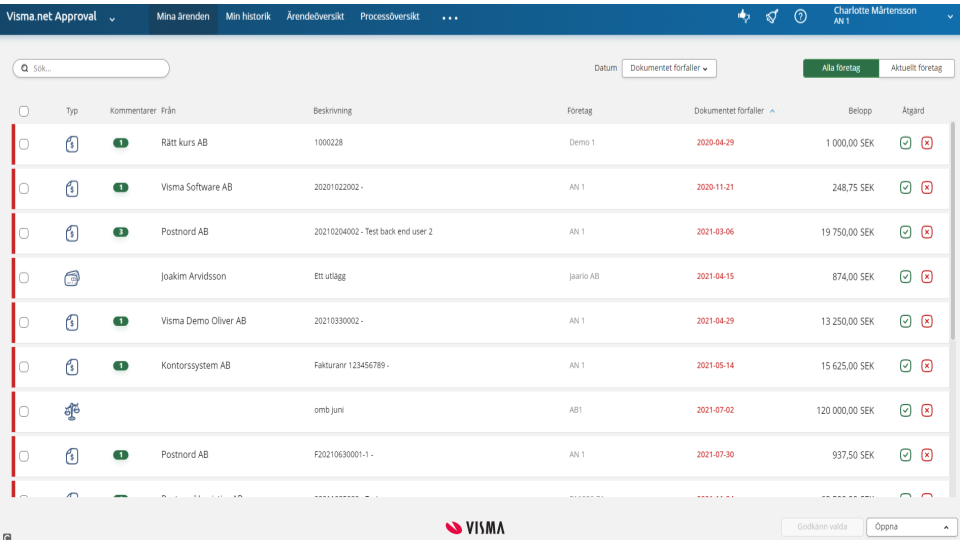The width and height of the screenshot is (960, 540).
Task: Click the magnifier icon in search box
Action: pos(24,68)
